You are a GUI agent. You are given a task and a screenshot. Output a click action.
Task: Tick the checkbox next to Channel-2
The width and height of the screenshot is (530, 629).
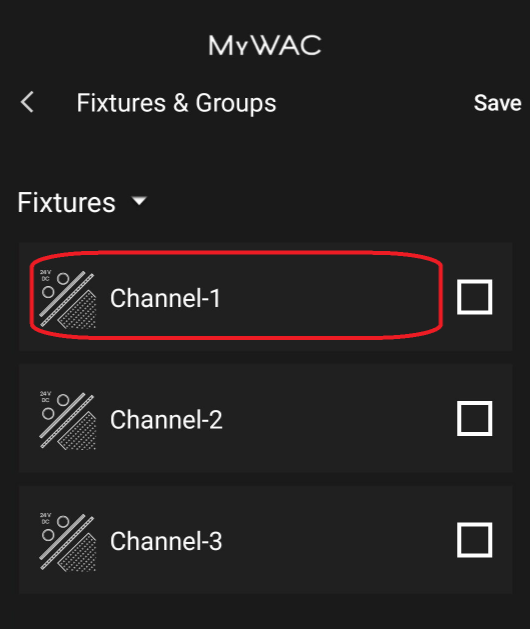click(475, 418)
